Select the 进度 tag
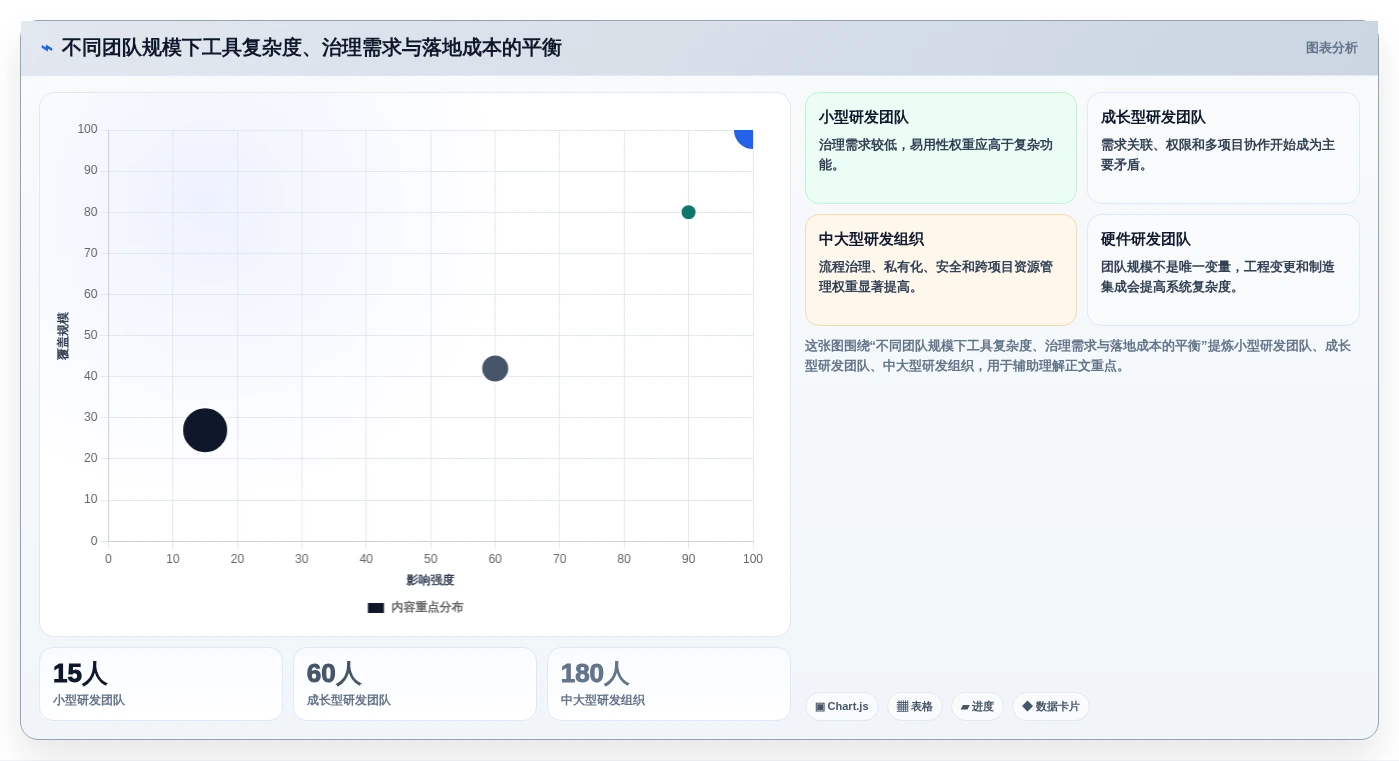 (977, 706)
